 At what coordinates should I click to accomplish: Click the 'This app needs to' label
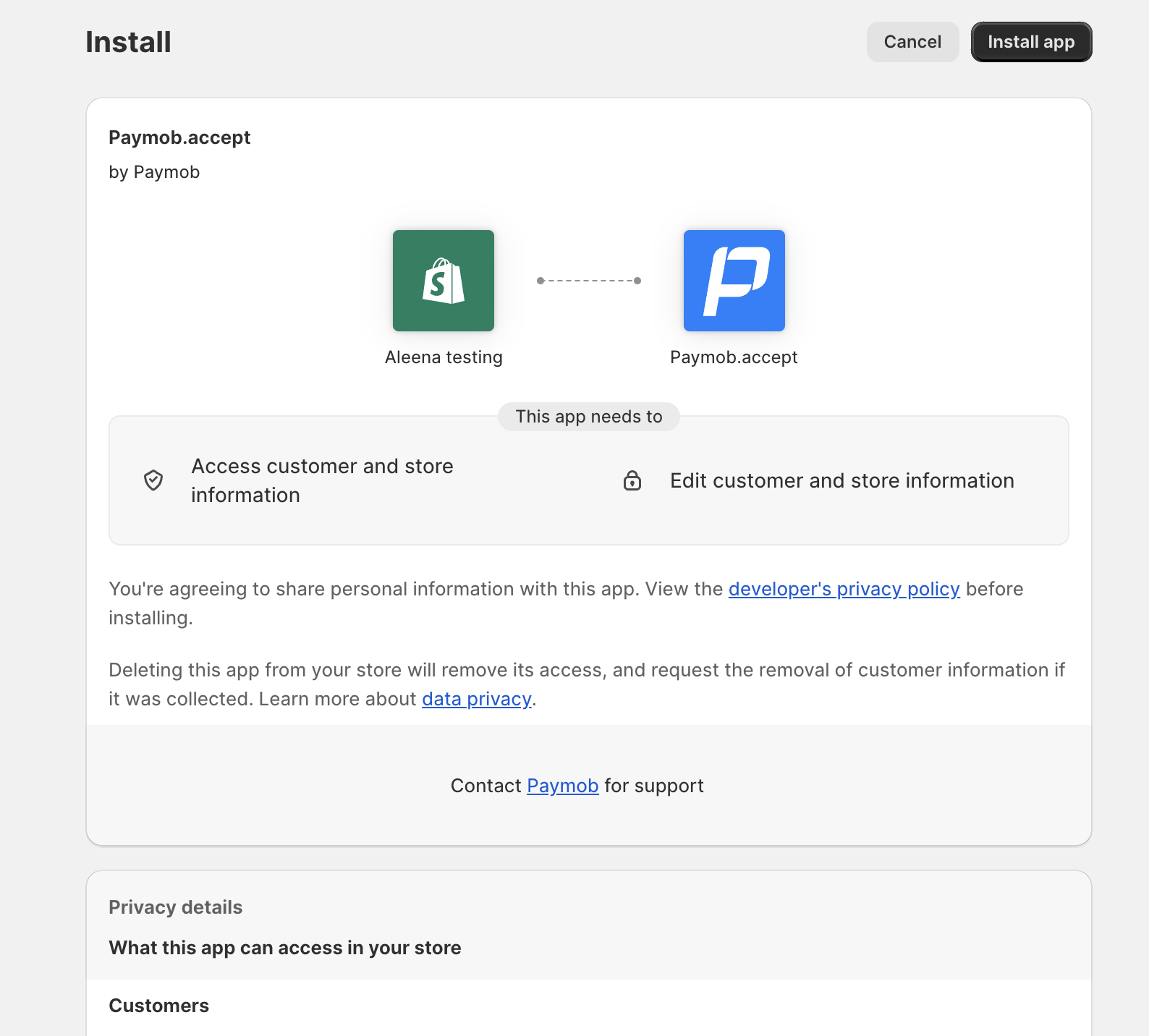pos(589,417)
